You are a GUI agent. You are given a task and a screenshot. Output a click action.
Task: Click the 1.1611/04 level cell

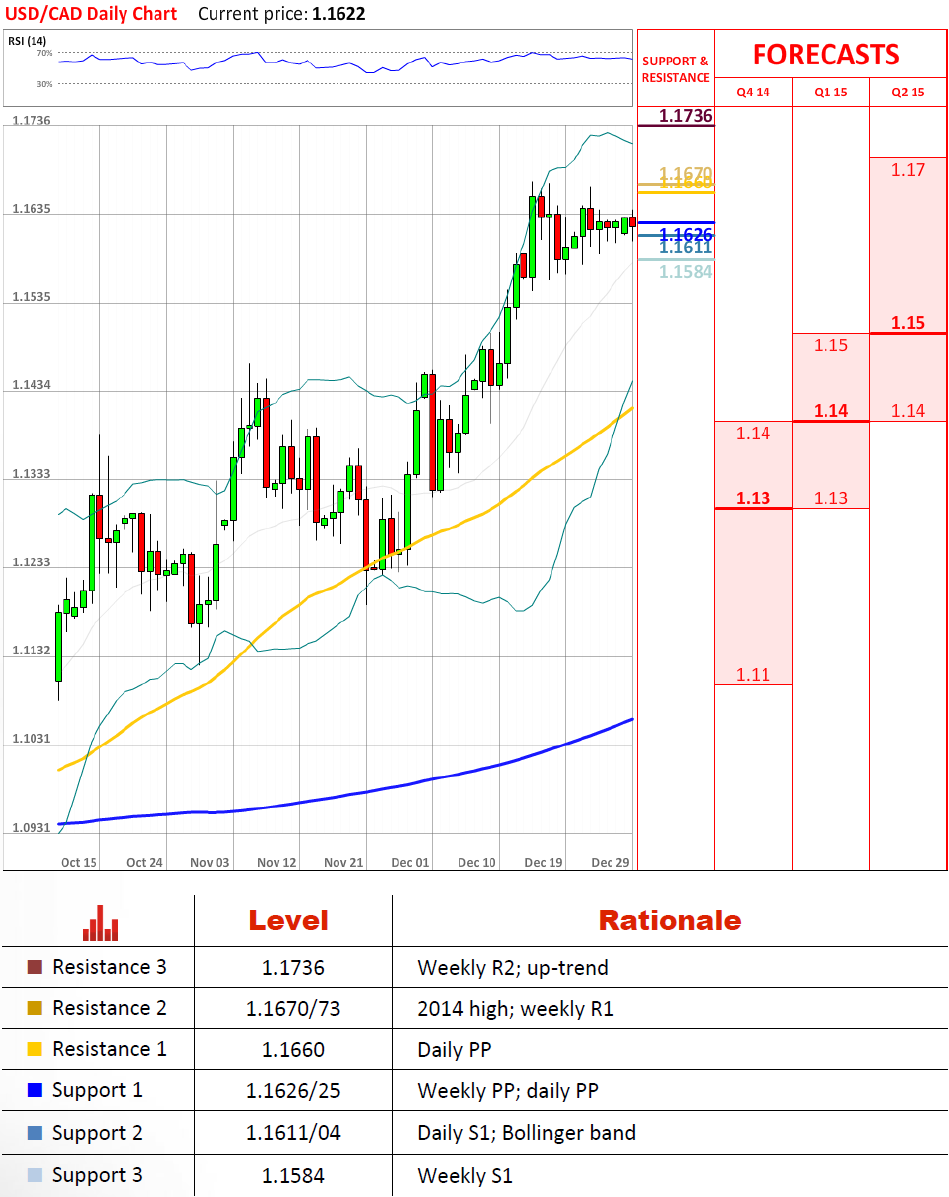pos(293,1133)
